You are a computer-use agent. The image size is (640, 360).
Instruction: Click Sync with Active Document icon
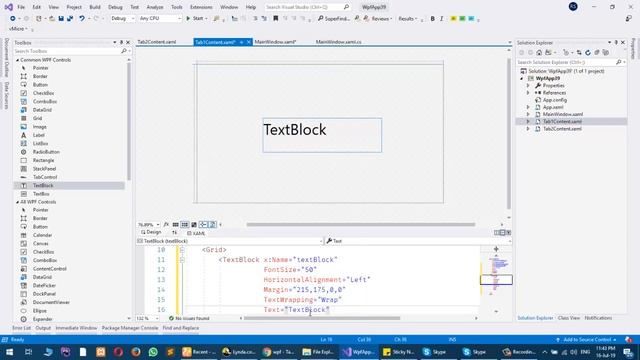point(579,53)
